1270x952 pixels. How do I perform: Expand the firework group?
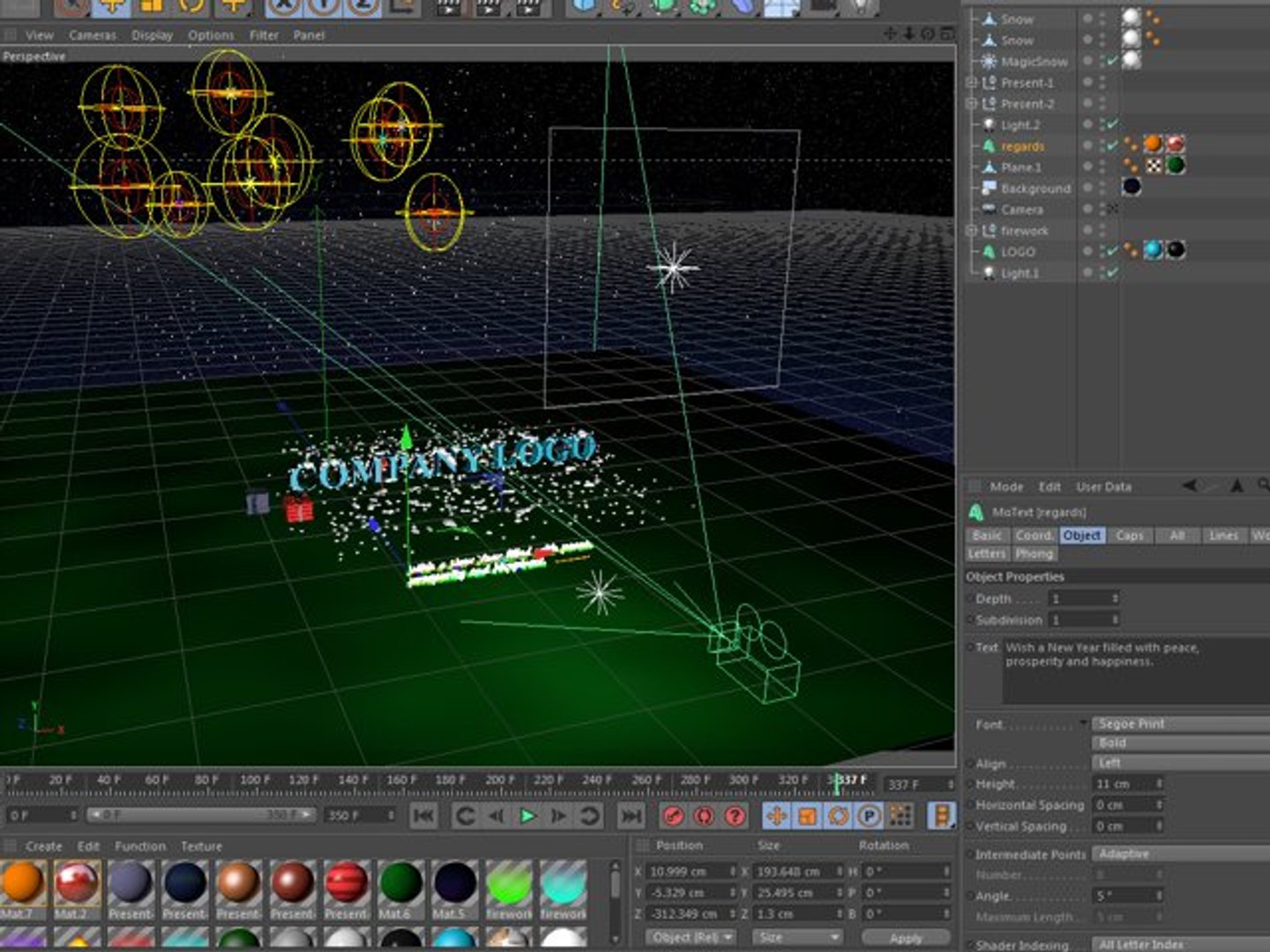coord(971,231)
